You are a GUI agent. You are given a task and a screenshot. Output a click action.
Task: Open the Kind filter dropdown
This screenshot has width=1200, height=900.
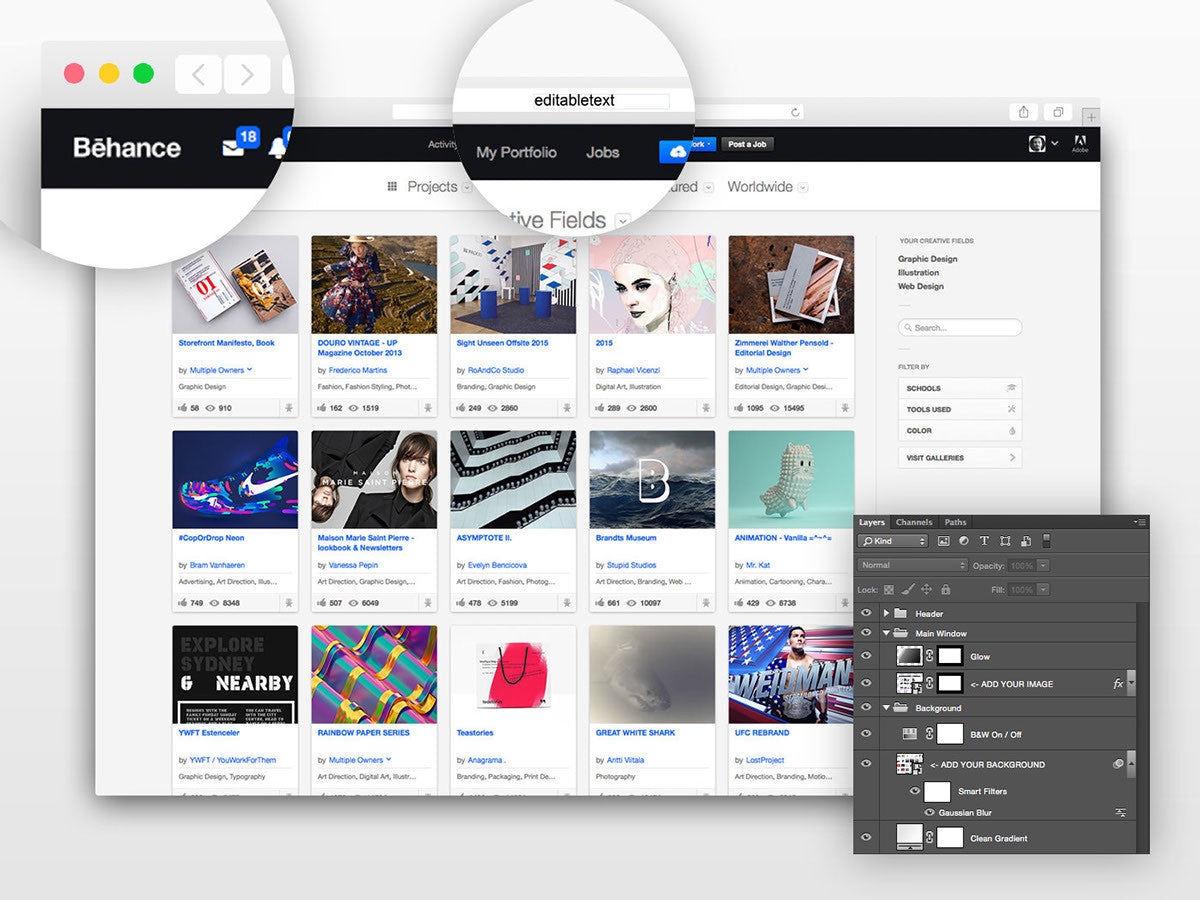(x=893, y=541)
